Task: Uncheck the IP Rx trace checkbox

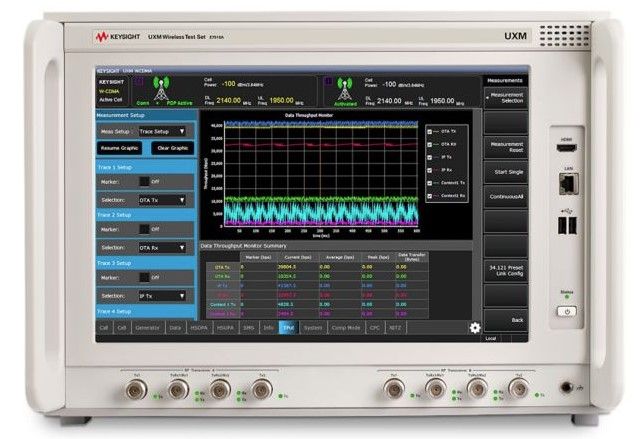Action: point(431,169)
